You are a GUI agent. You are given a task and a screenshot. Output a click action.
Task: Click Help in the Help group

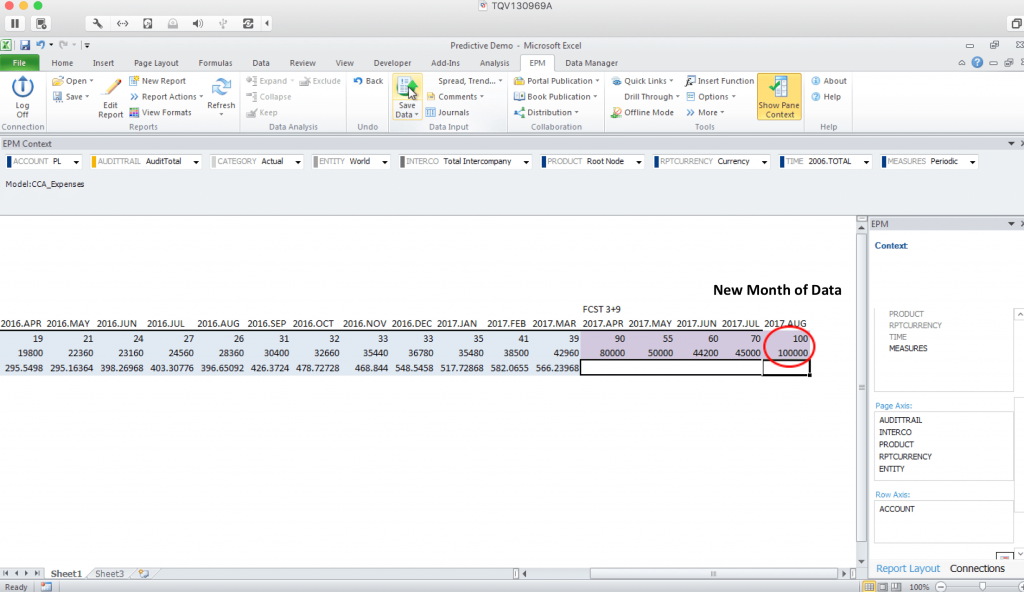pyautogui.click(x=826, y=97)
